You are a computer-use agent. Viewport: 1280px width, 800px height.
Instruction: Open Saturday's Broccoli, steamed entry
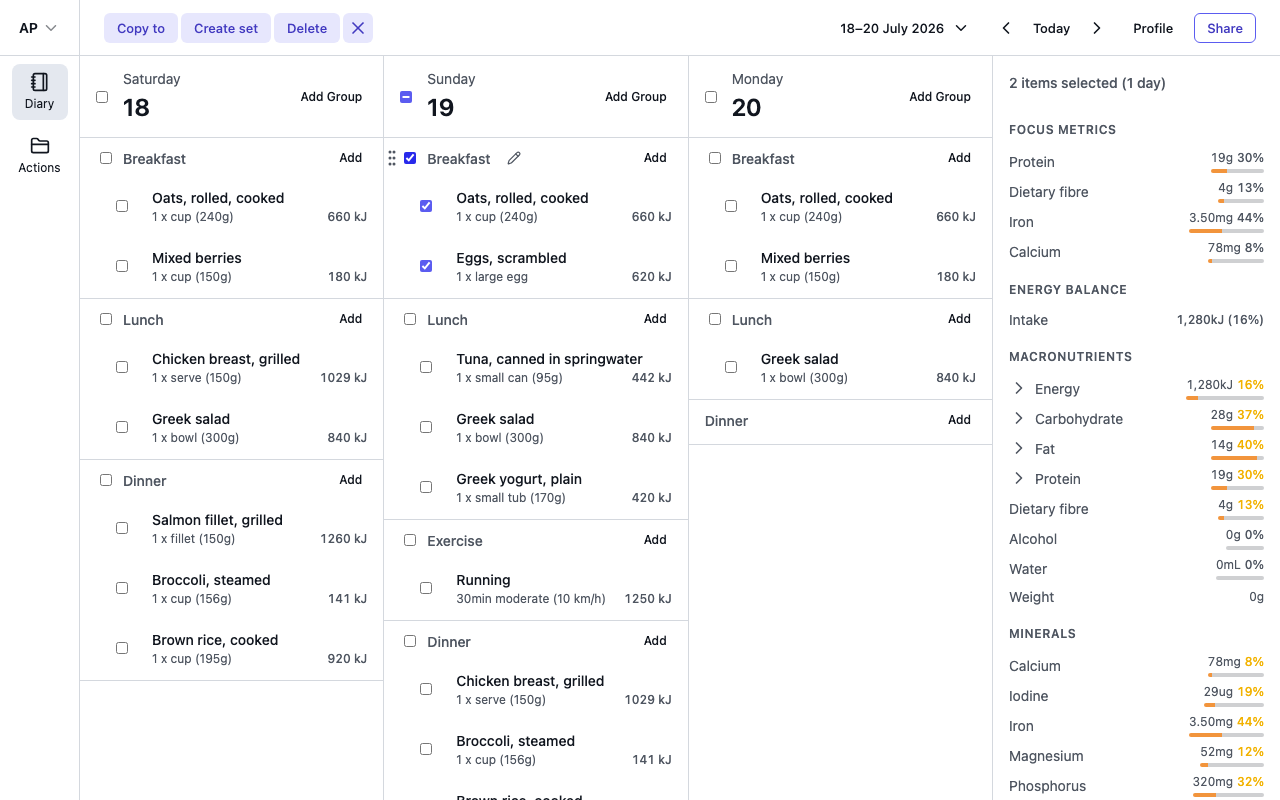tap(231, 588)
